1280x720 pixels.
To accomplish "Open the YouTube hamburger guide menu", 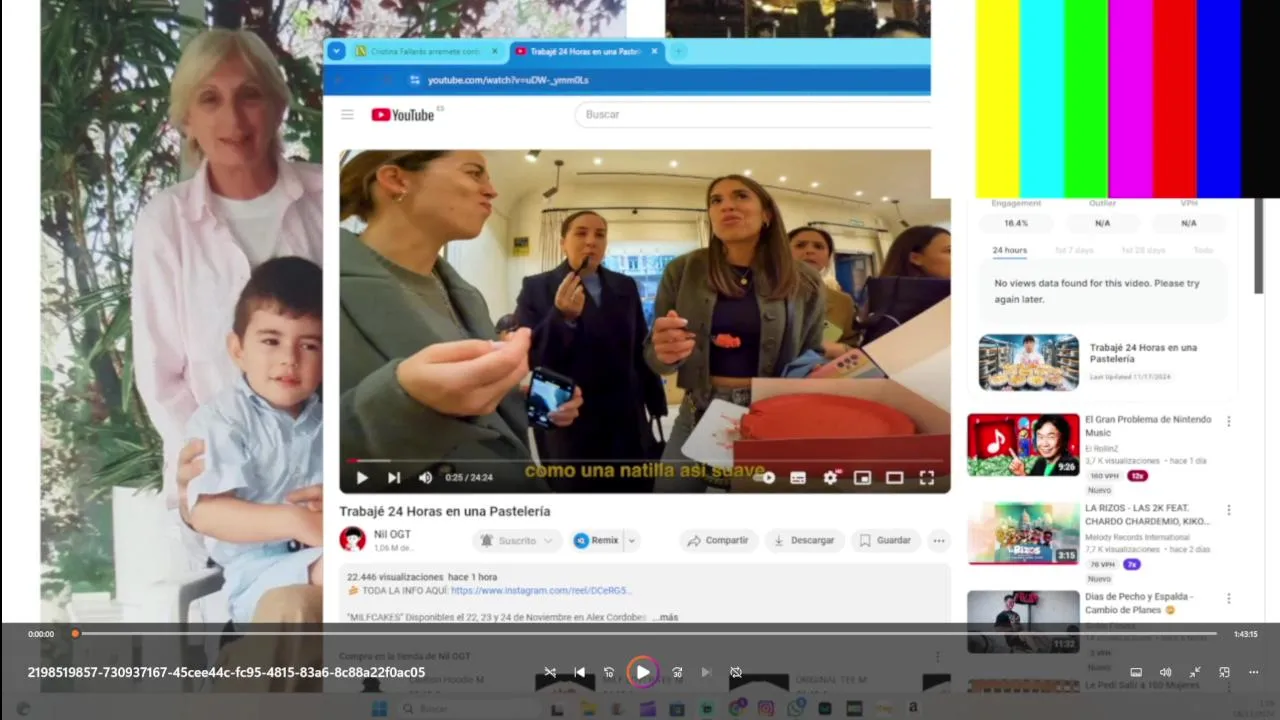I will 347,115.
